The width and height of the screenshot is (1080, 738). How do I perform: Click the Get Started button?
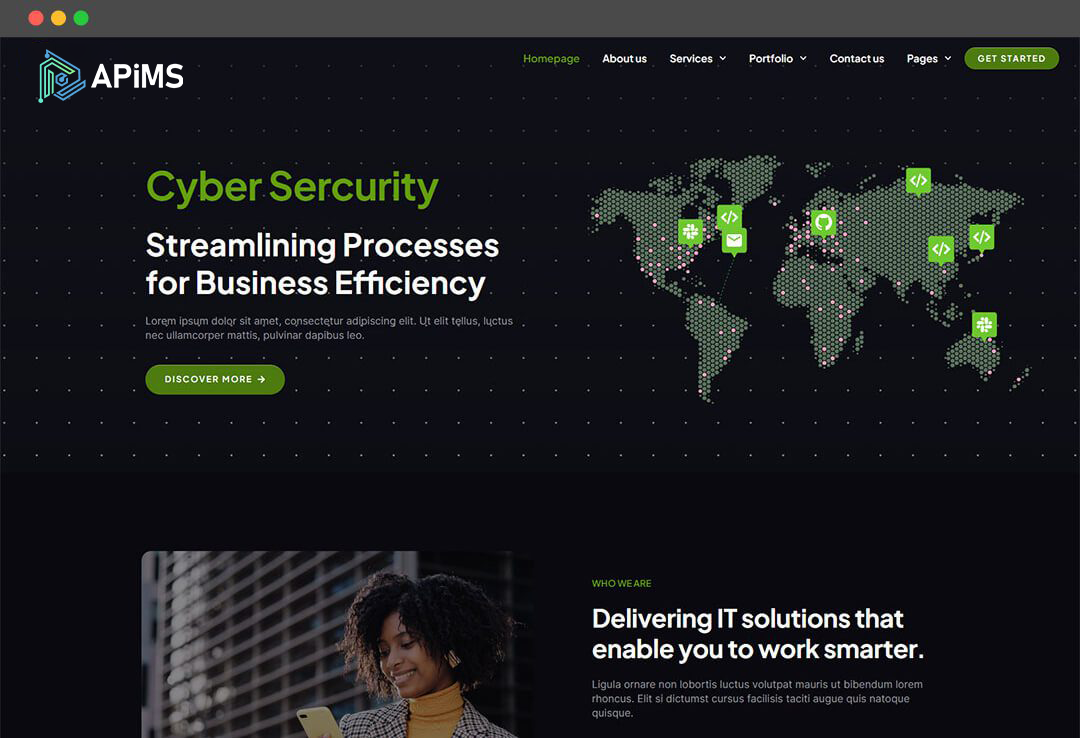click(x=1011, y=59)
